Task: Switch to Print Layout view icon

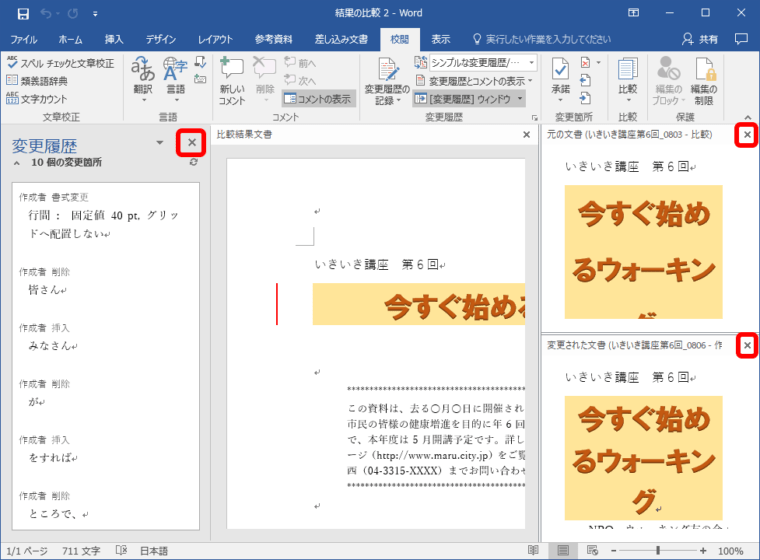Action: [x=563, y=550]
